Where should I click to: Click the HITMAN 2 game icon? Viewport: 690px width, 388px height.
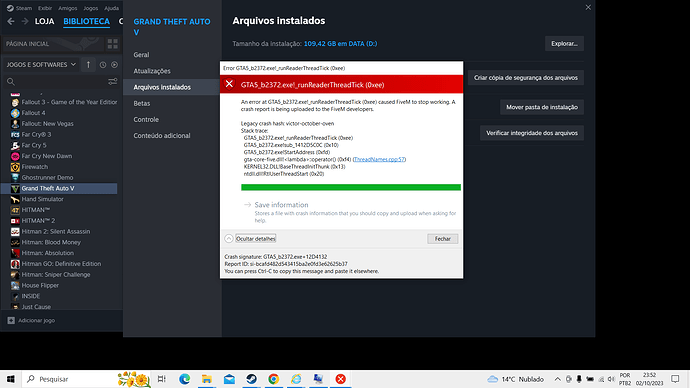(x=15, y=221)
